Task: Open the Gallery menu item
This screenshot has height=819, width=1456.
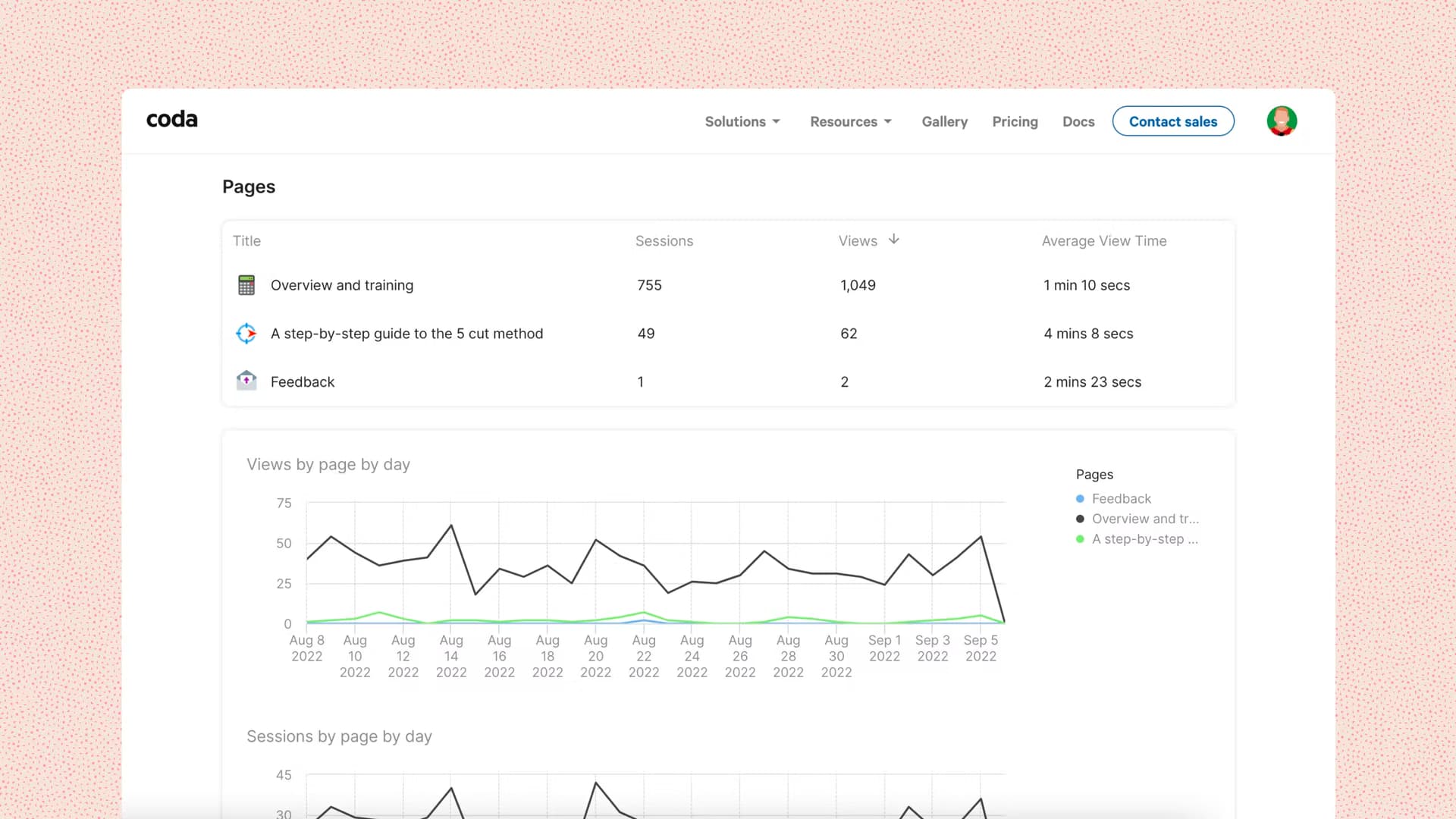Action: tap(945, 122)
